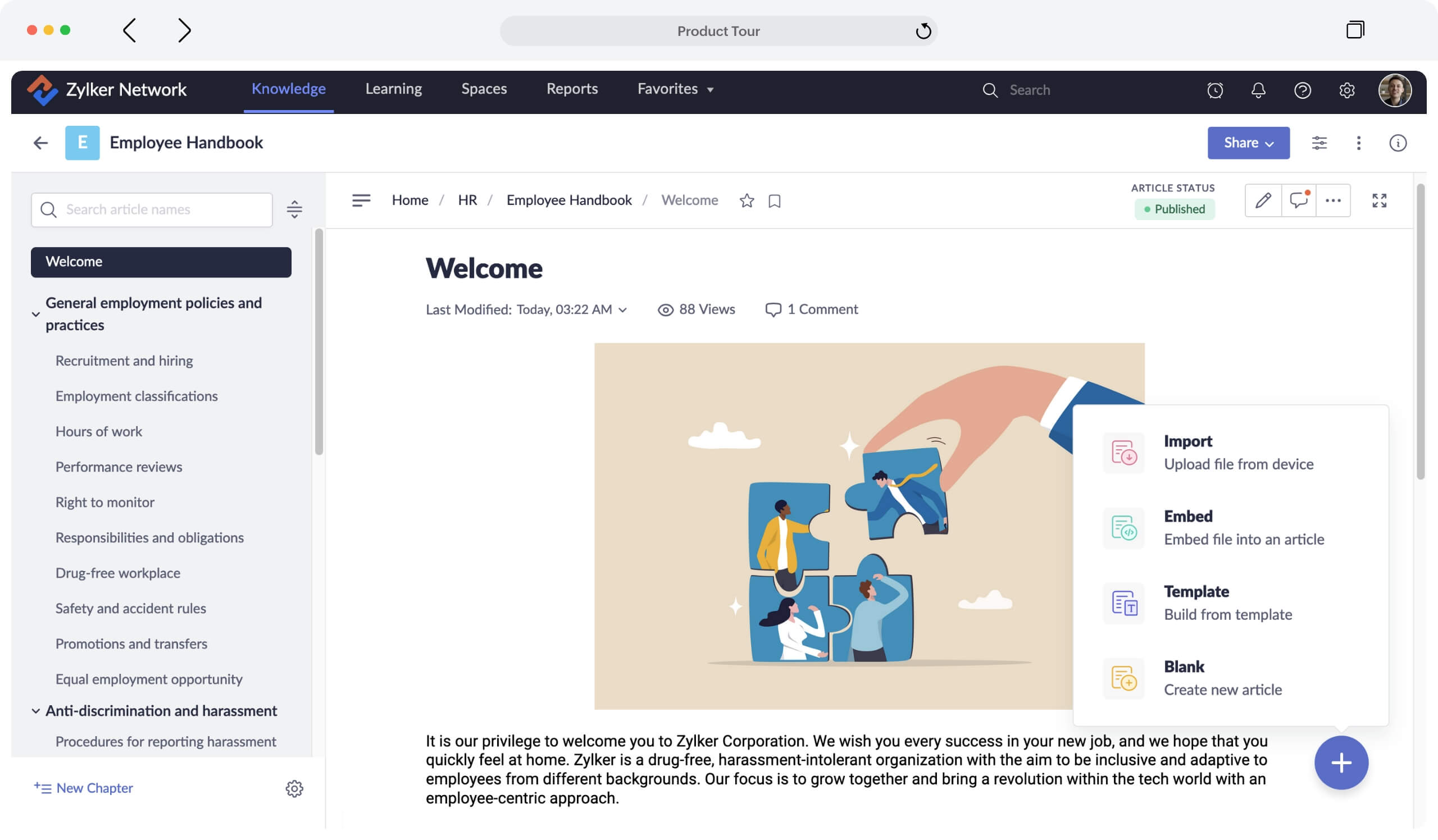Switch to the Learning tab
Image resolution: width=1438 pixels, height=840 pixels.
[x=393, y=89]
